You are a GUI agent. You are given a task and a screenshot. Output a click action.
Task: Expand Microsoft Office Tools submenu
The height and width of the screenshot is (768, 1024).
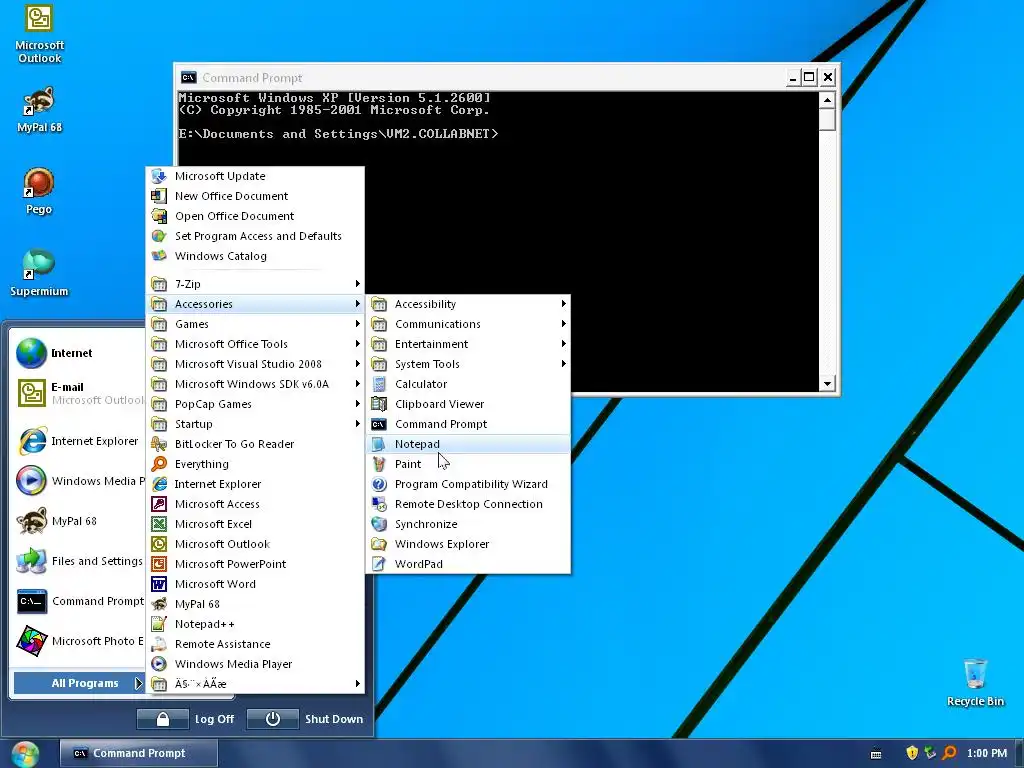(x=255, y=344)
